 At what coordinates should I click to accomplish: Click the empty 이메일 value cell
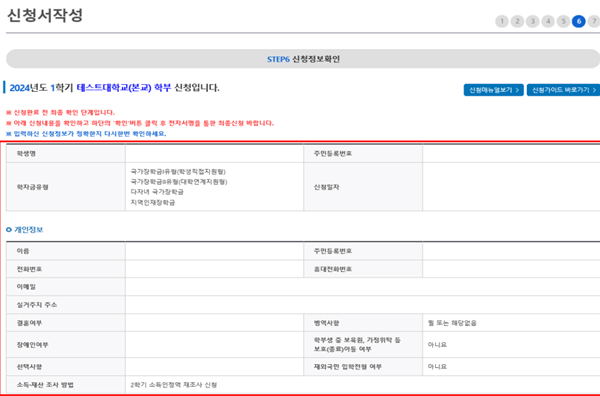(363, 287)
